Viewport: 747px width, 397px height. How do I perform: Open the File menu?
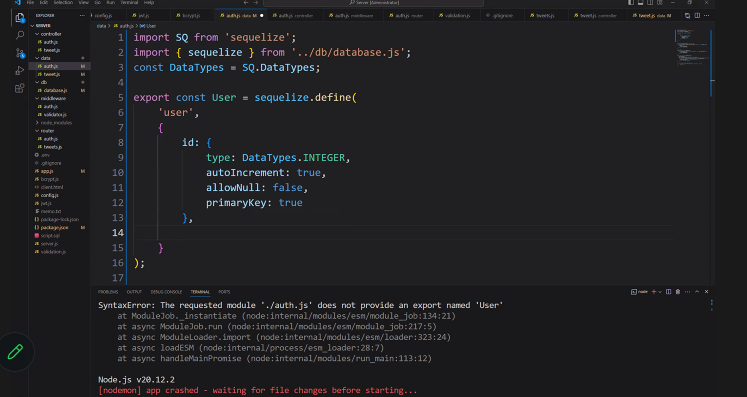click(30, 2)
